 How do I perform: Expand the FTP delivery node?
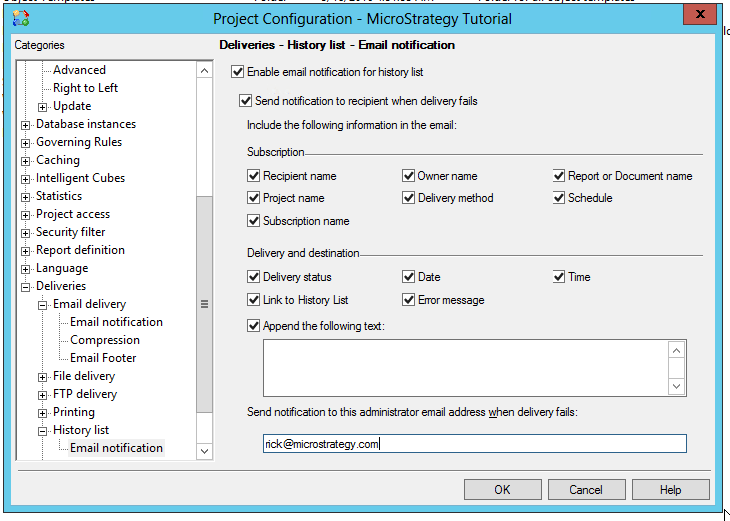(x=42, y=395)
